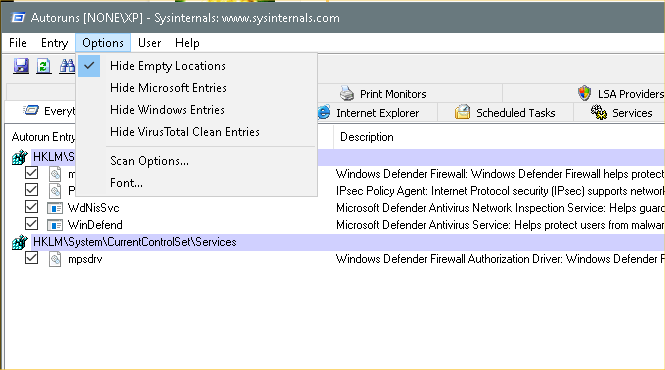Click the LSA Providers shield icon
This screenshot has height=370, width=665.
click(584, 93)
